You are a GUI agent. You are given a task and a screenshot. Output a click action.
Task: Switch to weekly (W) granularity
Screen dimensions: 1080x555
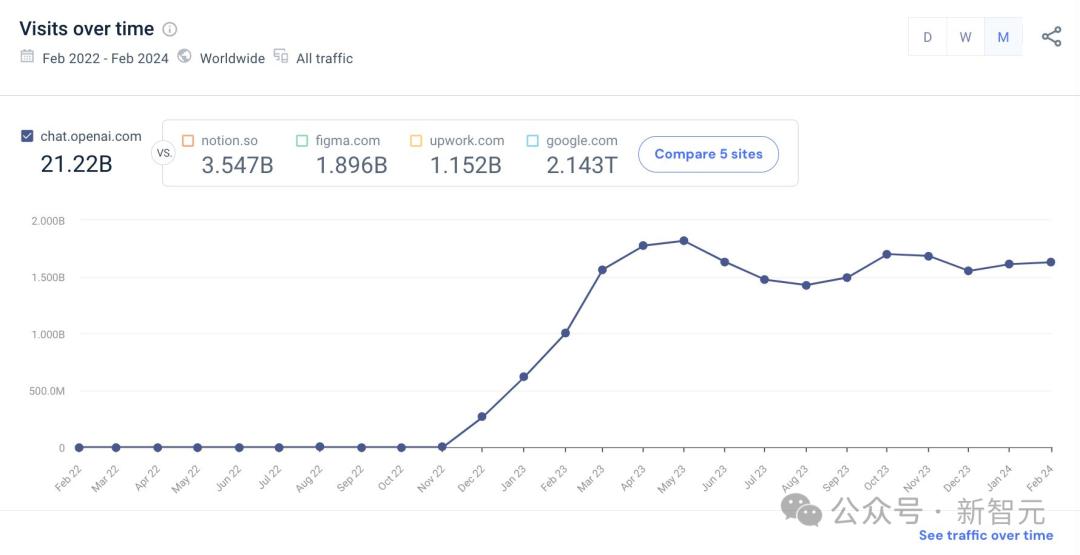coord(965,37)
